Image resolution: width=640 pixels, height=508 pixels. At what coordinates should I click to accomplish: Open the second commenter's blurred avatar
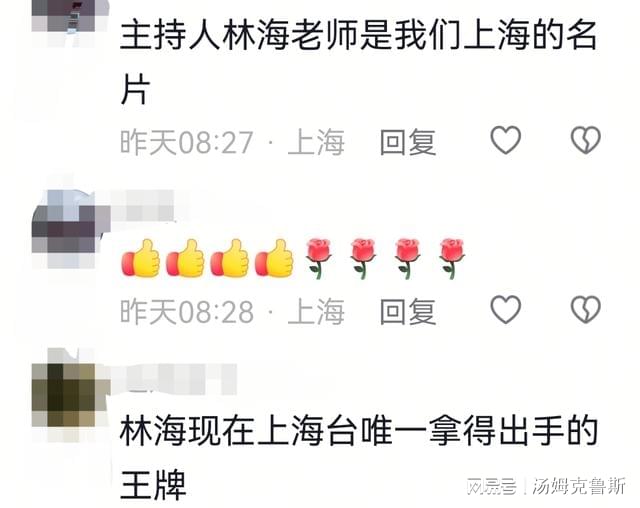click(x=69, y=228)
